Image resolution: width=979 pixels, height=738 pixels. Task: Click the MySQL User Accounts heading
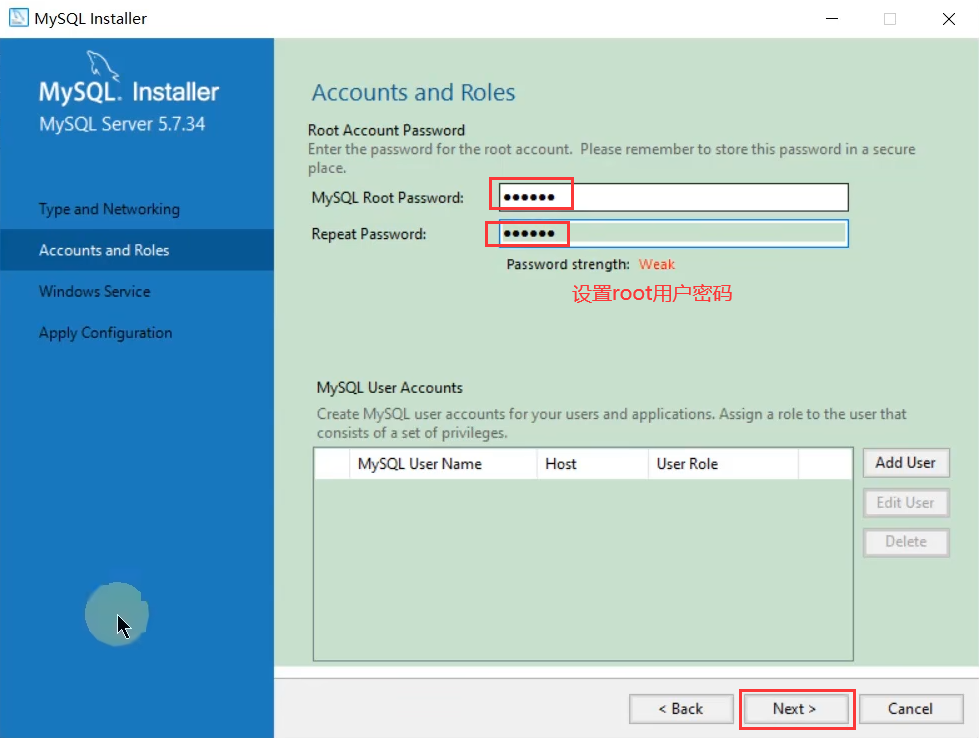390,388
